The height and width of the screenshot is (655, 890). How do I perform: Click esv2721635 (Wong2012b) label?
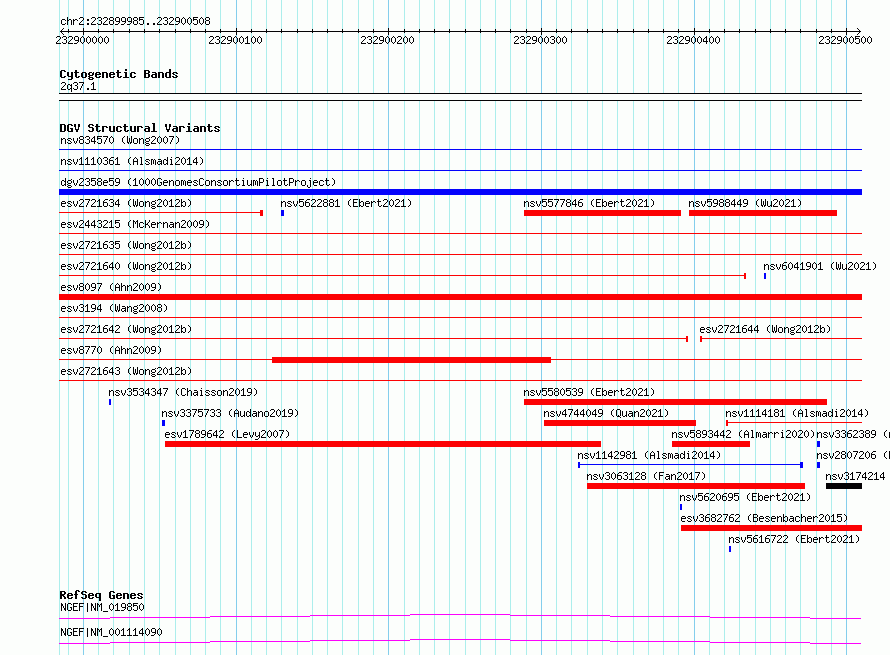(126, 245)
